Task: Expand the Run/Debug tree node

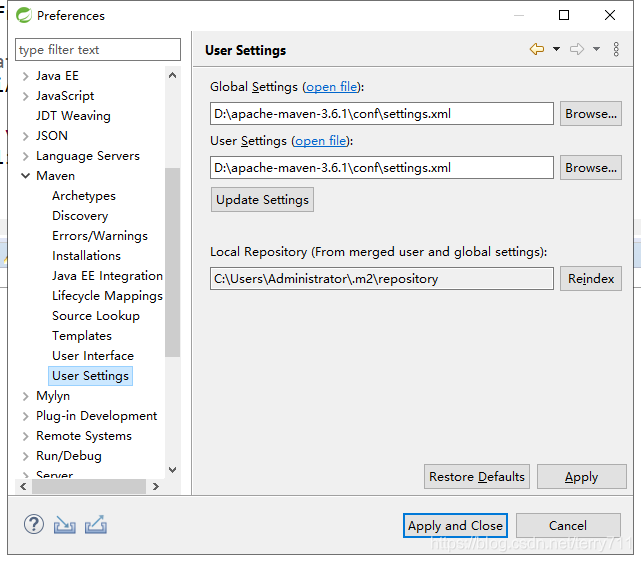Action: tap(26, 456)
